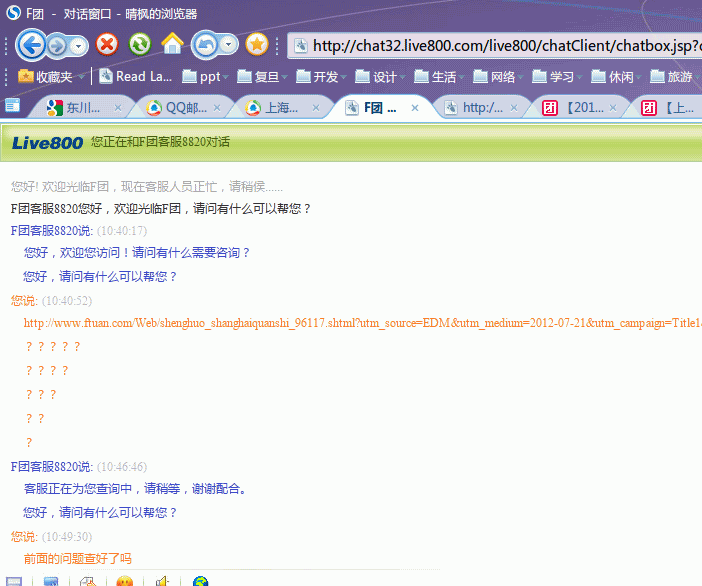Go to the home page icon

[172, 44]
